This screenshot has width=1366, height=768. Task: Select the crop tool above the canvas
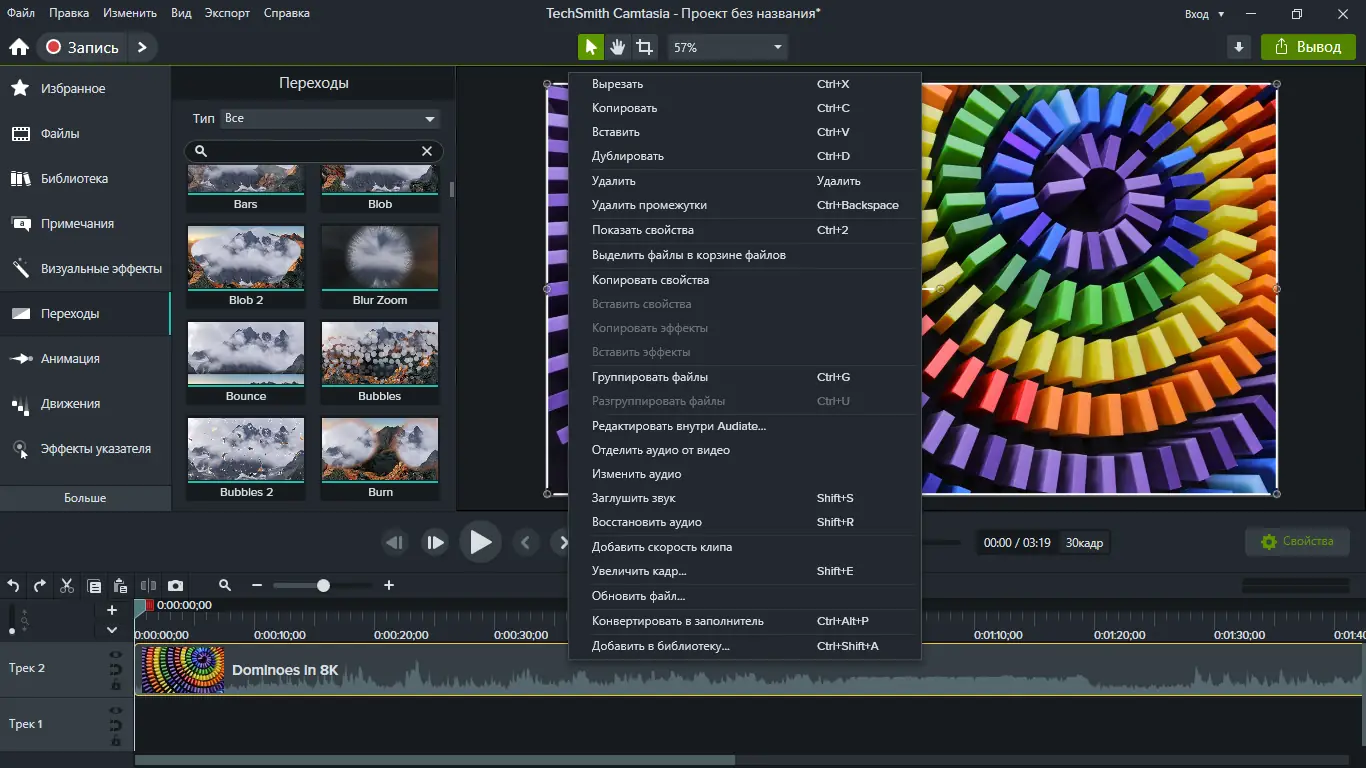click(x=646, y=46)
